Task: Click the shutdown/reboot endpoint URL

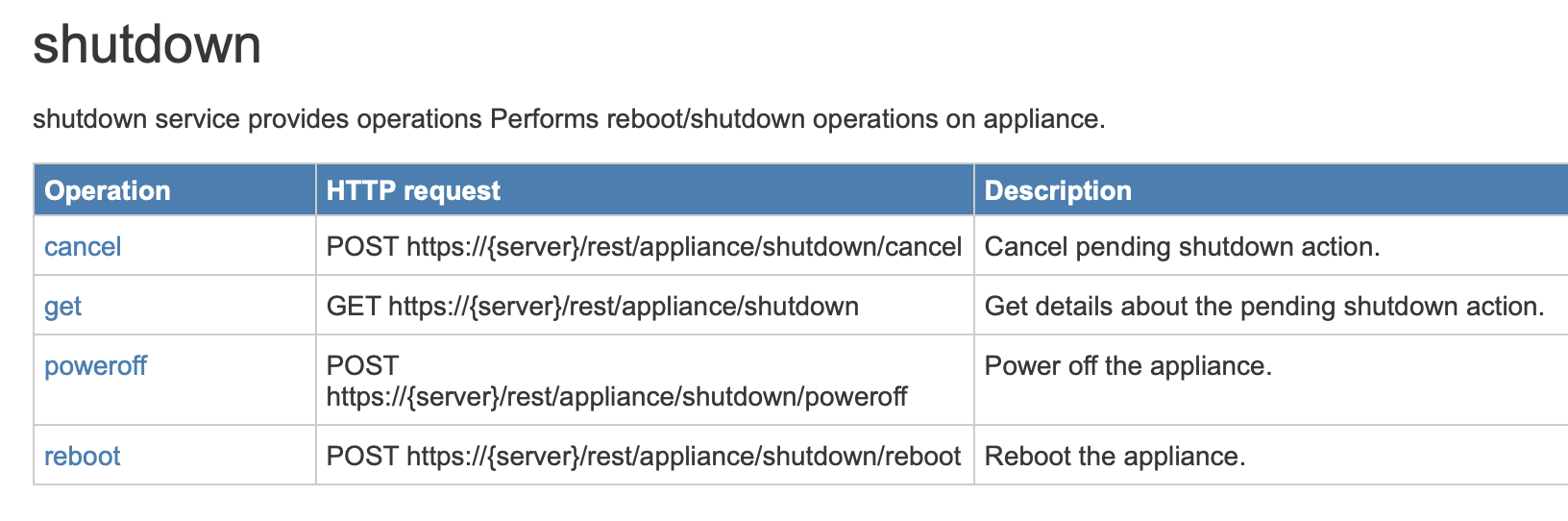Action: click(683, 457)
